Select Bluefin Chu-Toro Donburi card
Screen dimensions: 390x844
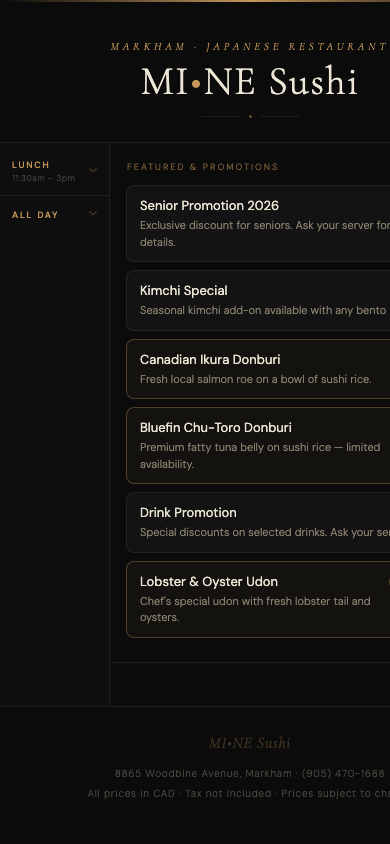(258, 445)
